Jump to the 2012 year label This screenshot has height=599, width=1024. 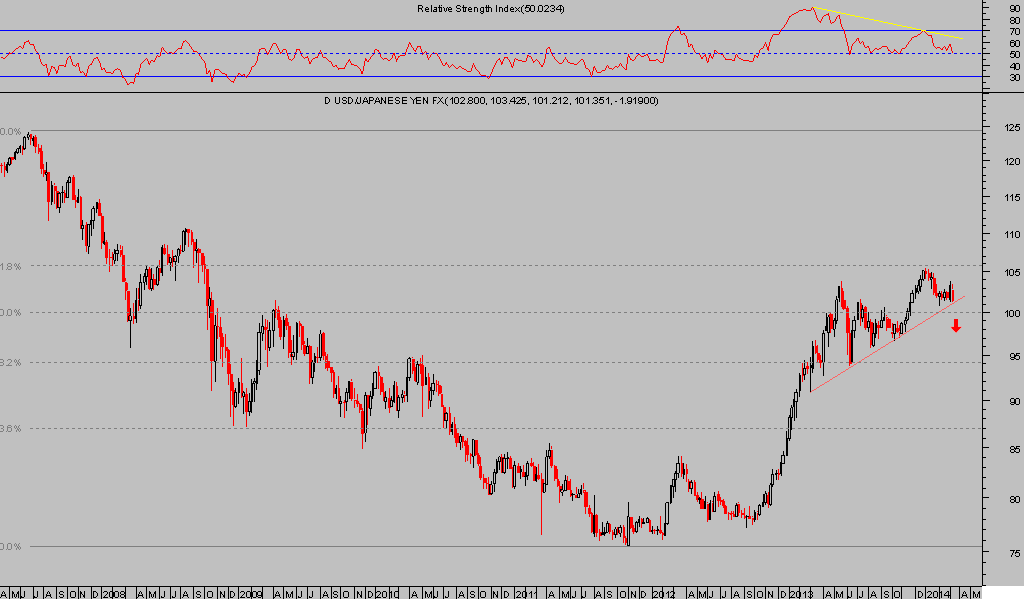(663, 592)
